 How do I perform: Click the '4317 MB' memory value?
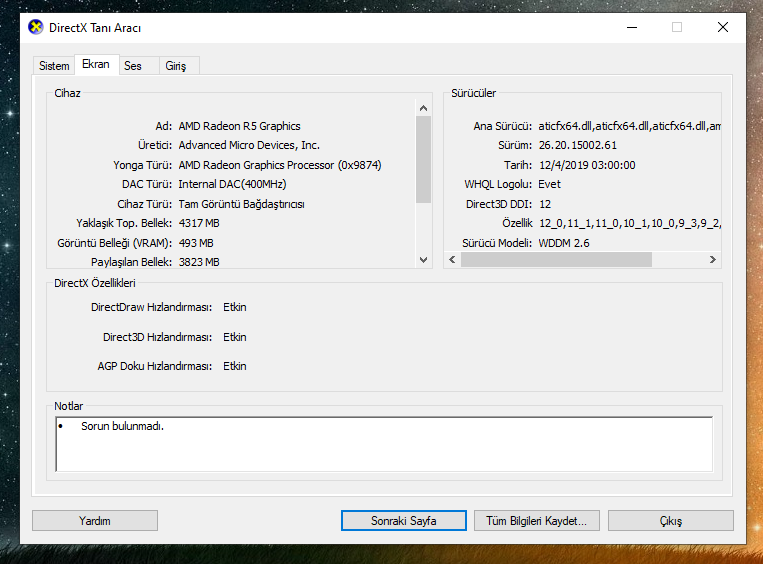click(x=199, y=223)
